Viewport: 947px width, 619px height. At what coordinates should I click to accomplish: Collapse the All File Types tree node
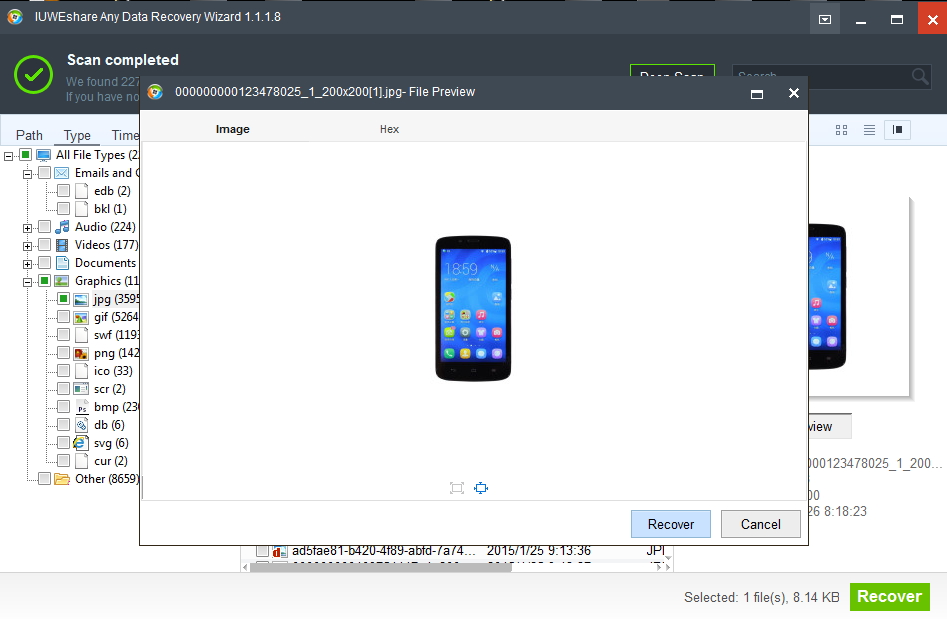coord(8,156)
